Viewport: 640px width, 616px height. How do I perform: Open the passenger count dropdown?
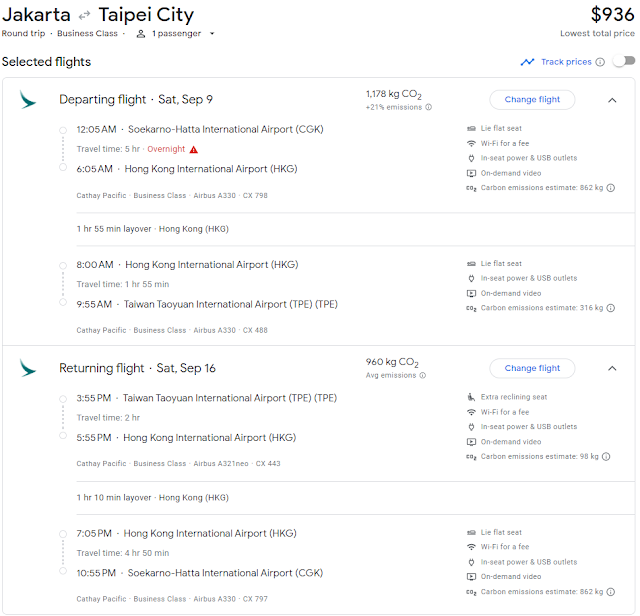pos(176,34)
